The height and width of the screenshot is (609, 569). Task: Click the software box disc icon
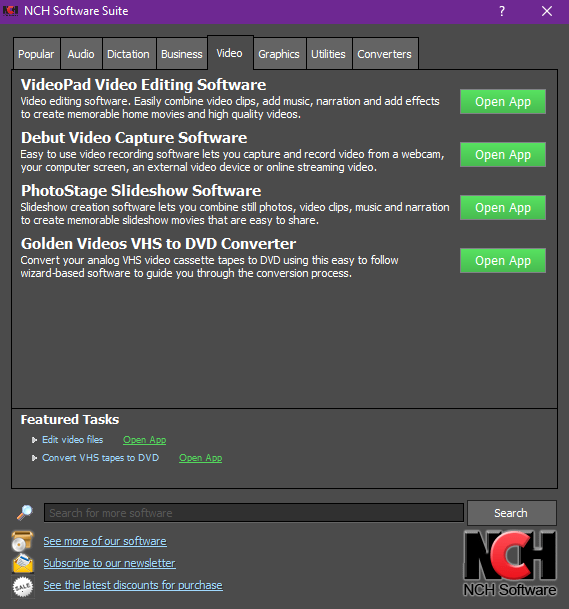pos(23,541)
